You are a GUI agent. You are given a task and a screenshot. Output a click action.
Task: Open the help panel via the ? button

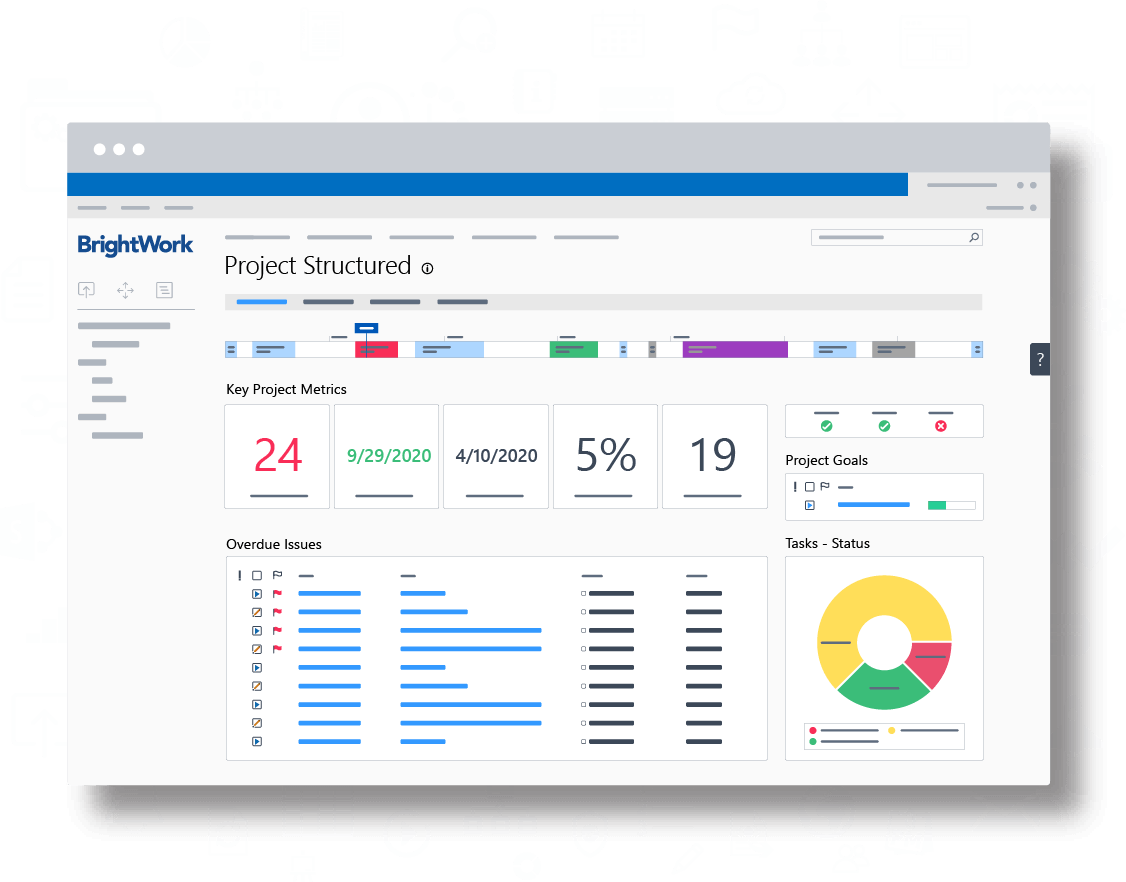pyautogui.click(x=1040, y=359)
